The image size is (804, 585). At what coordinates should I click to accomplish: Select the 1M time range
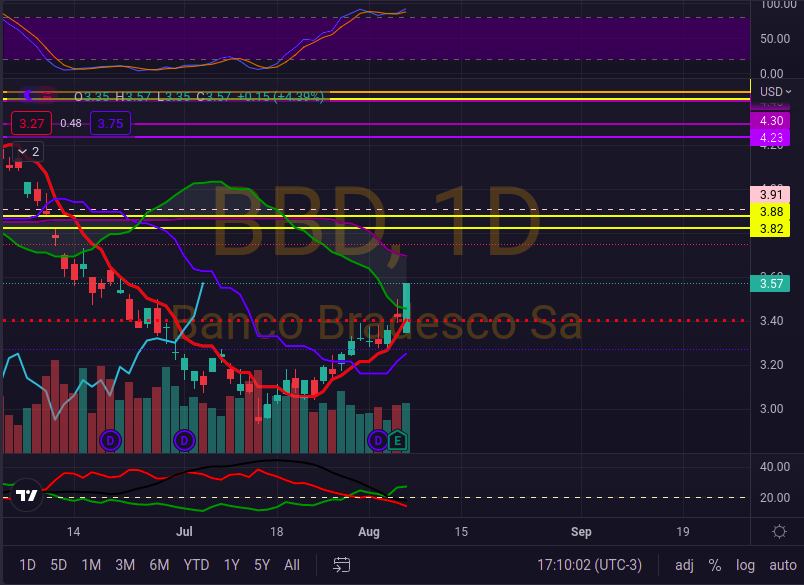[x=91, y=565]
